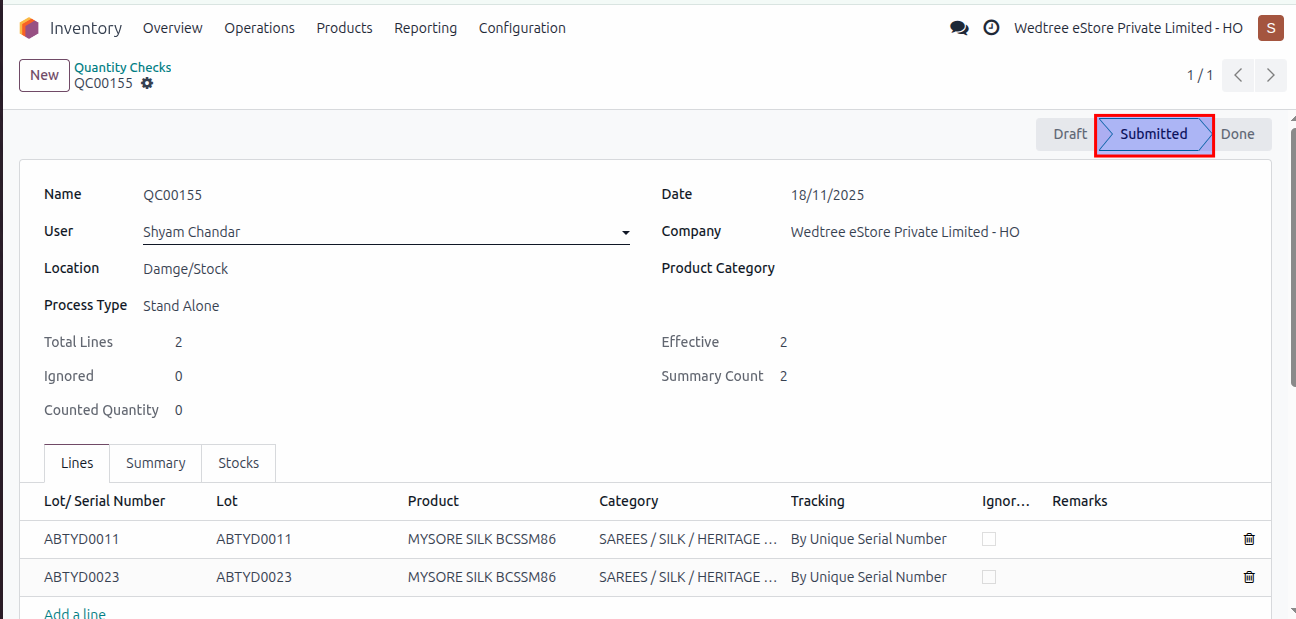Viewport: 1296px width, 619px height.
Task: Set the status to Done
Action: pos(1237,134)
